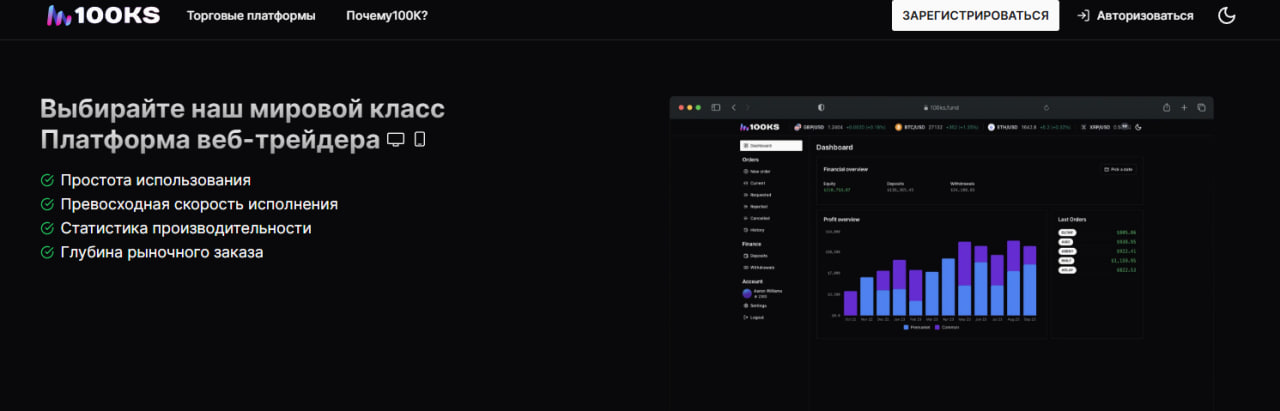Image resolution: width=1280 pixels, height=411 pixels.
Task: Click the back arrow in the preview browser
Action: pos(733,107)
